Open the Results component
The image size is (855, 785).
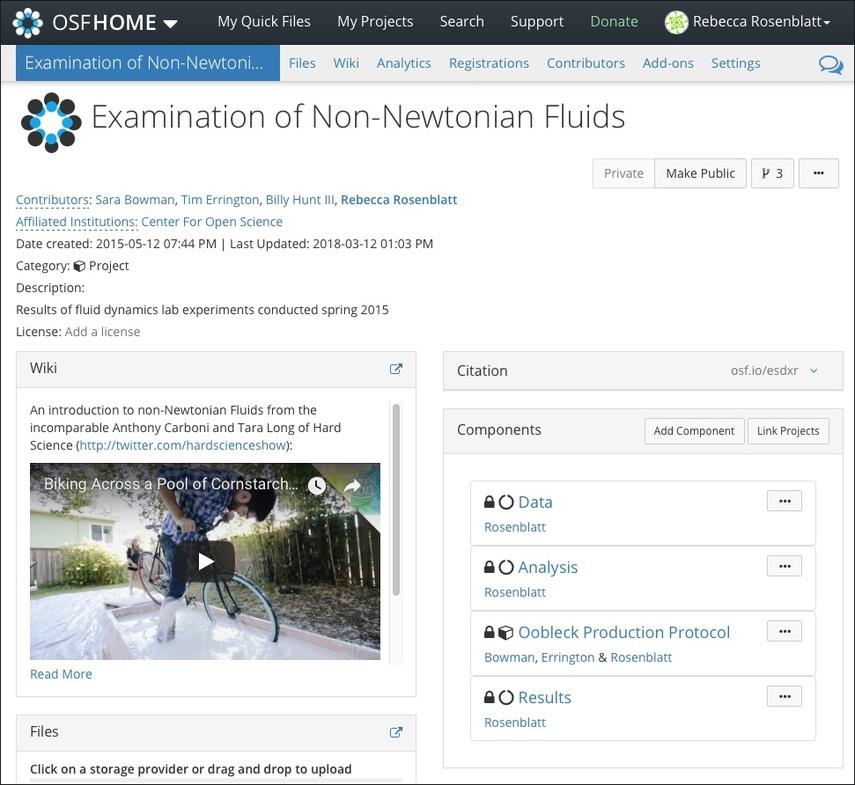pyautogui.click(x=545, y=697)
